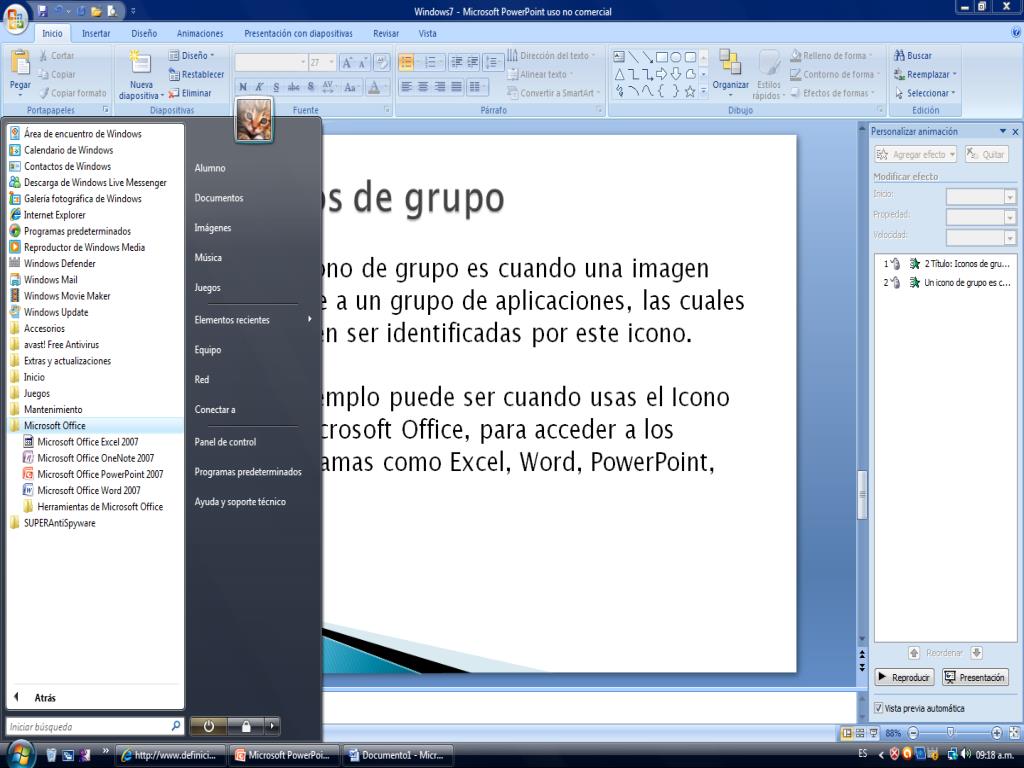Insert an oval shape from gallery
The image size is (1024, 768).
pos(676,57)
